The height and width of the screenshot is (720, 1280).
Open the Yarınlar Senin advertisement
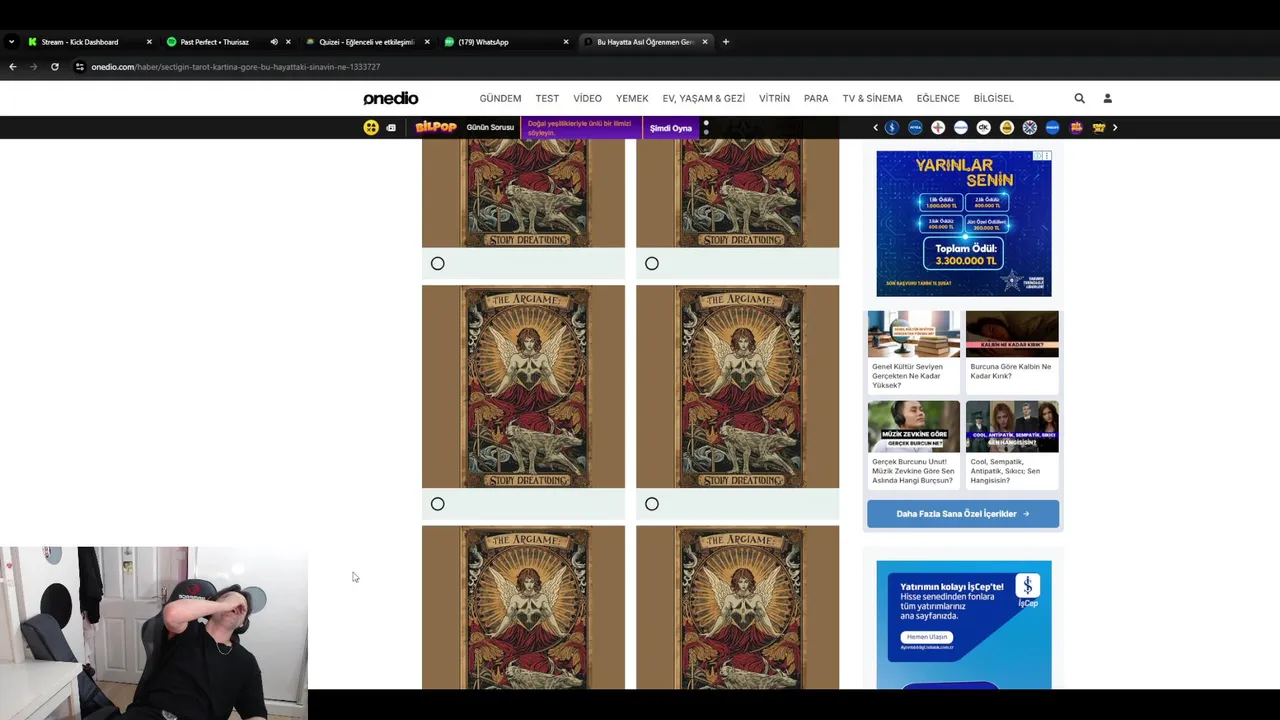(964, 223)
